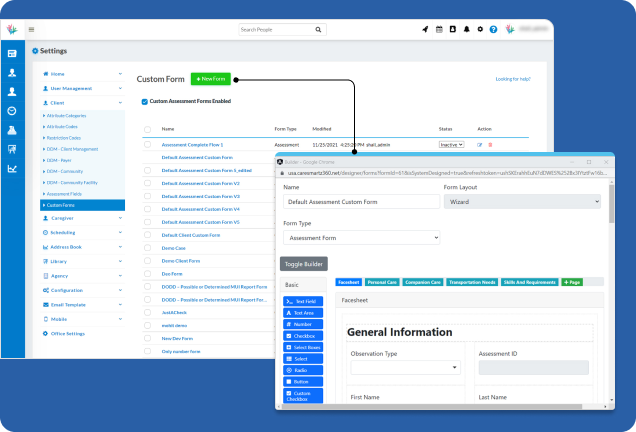Switch to the Personal Care tab
The height and width of the screenshot is (432, 636).
coord(381,283)
